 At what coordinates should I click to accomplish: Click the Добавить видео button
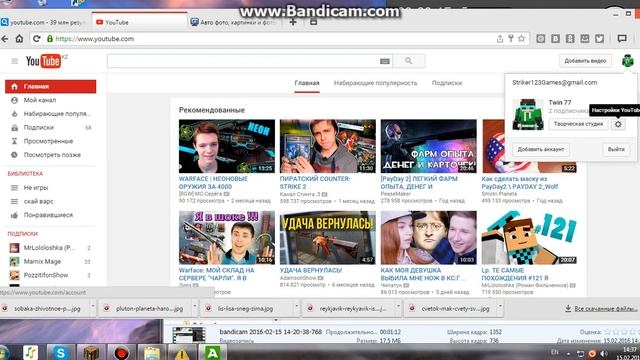(x=585, y=61)
